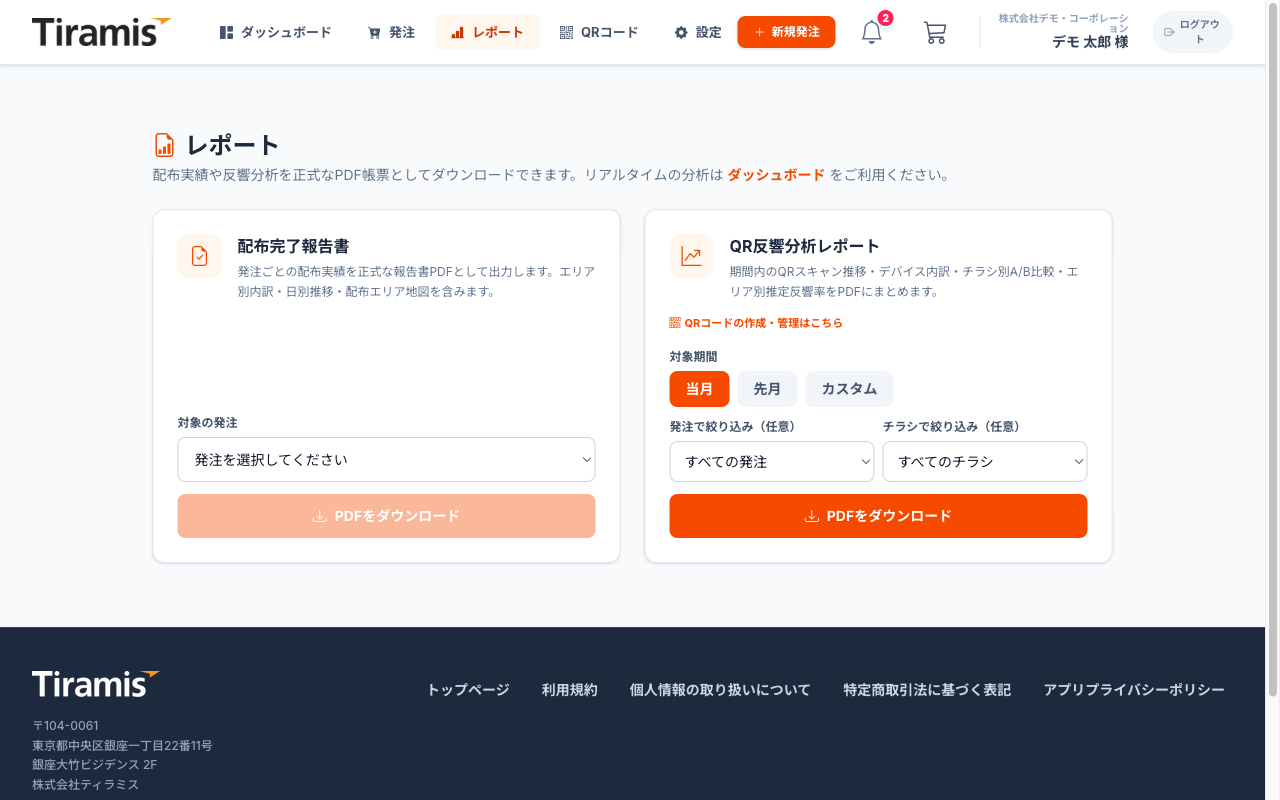This screenshot has width=1280, height=800.
Task: Go to the 発注 menu item
Action: pyautogui.click(x=391, y=32)
